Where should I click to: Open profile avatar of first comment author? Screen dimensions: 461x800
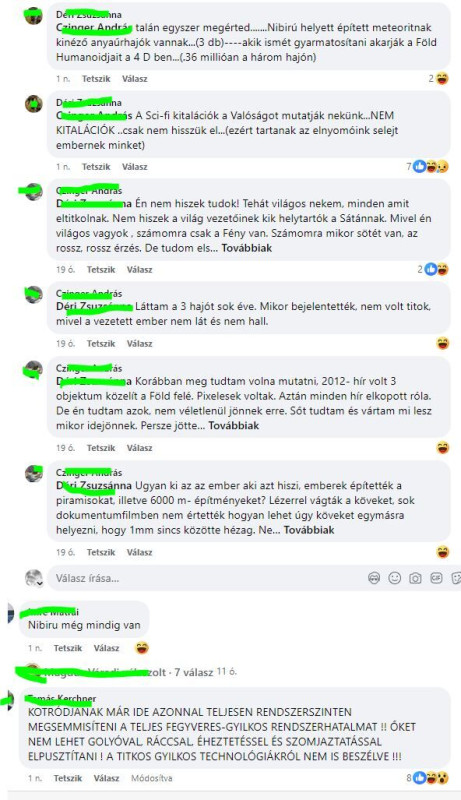(34, 15)
